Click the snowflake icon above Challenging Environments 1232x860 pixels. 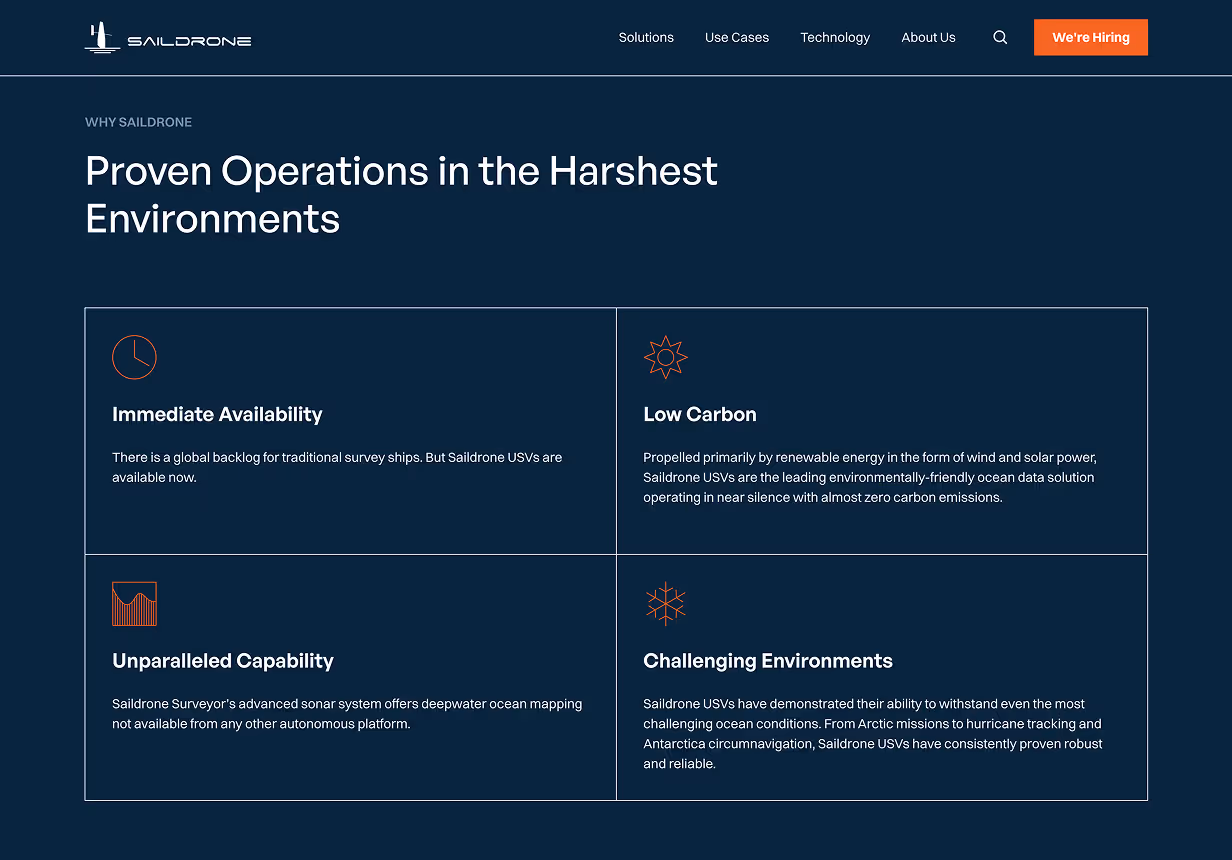point(665,604)
